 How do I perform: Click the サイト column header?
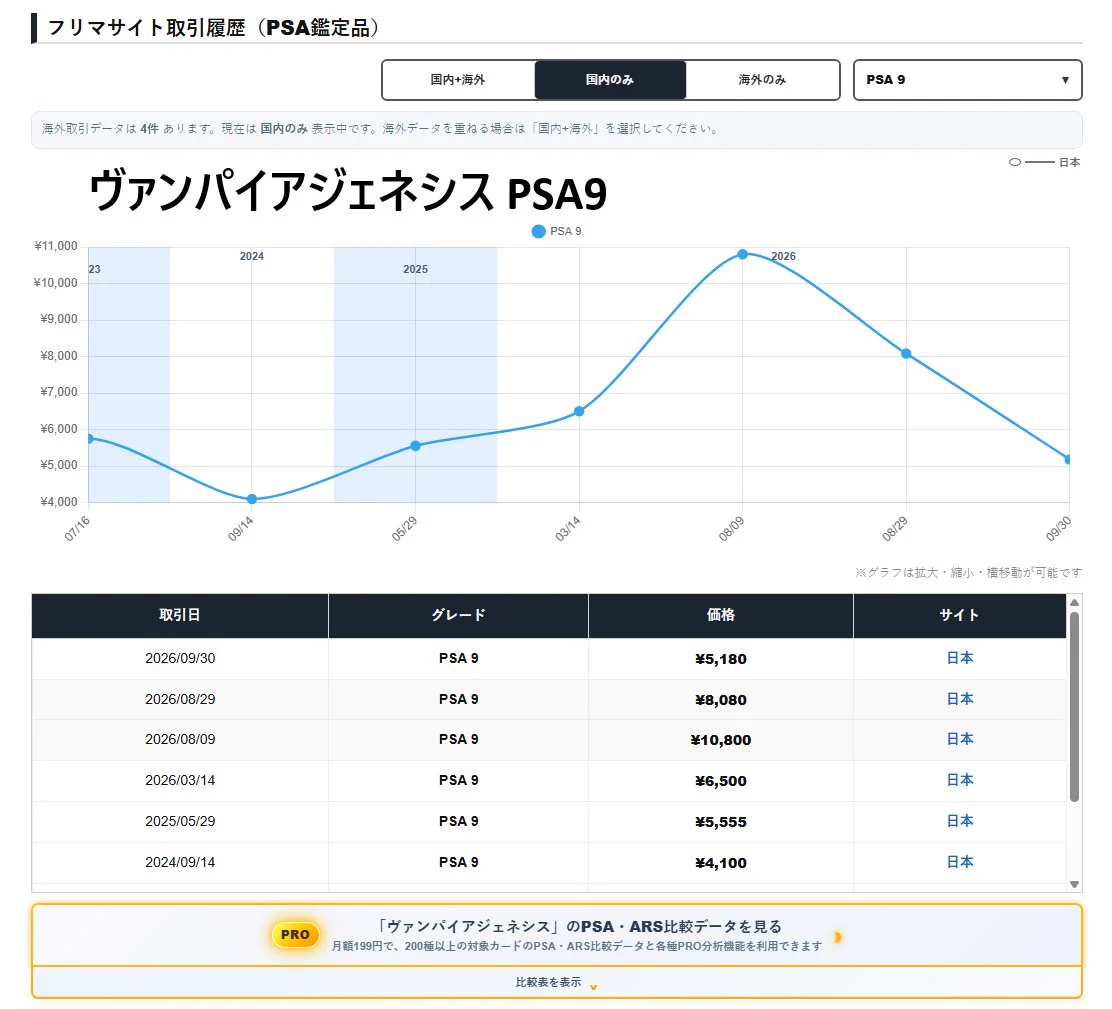[x=960, y=615]
